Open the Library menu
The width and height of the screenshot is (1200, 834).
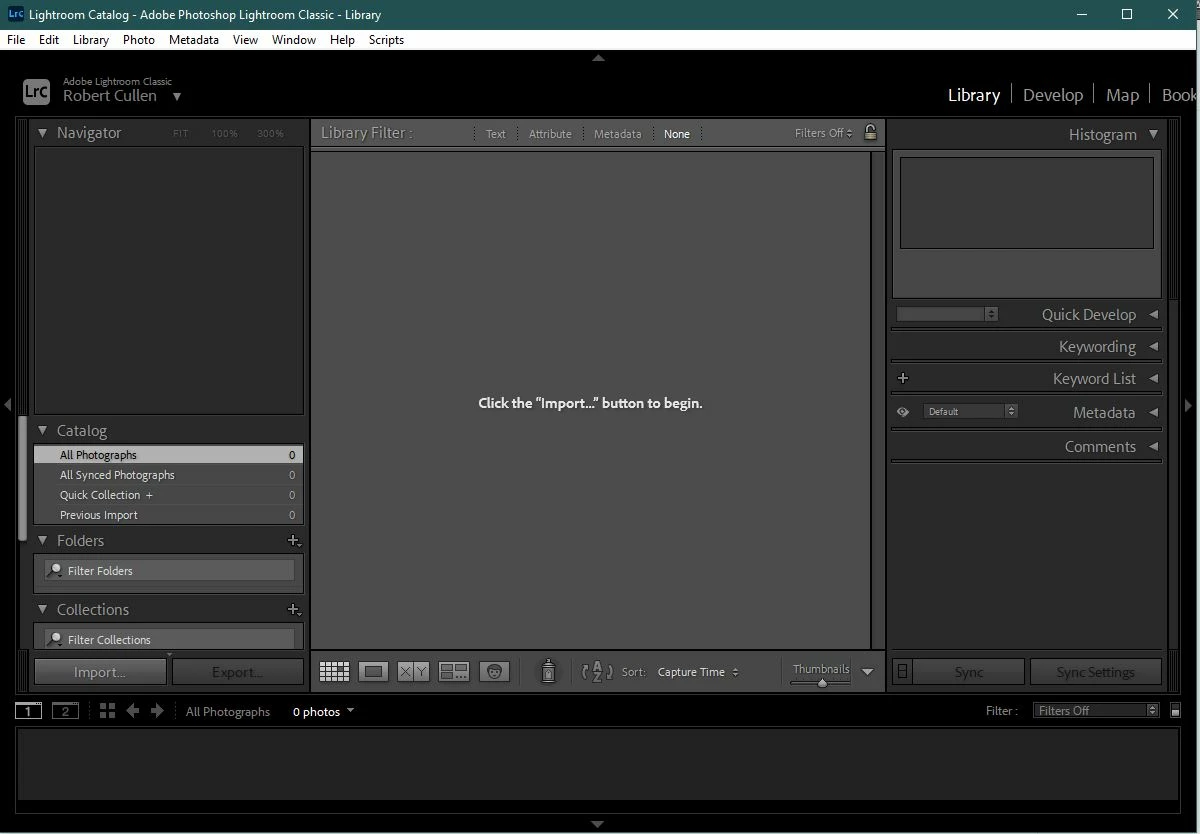click(90, 40)
